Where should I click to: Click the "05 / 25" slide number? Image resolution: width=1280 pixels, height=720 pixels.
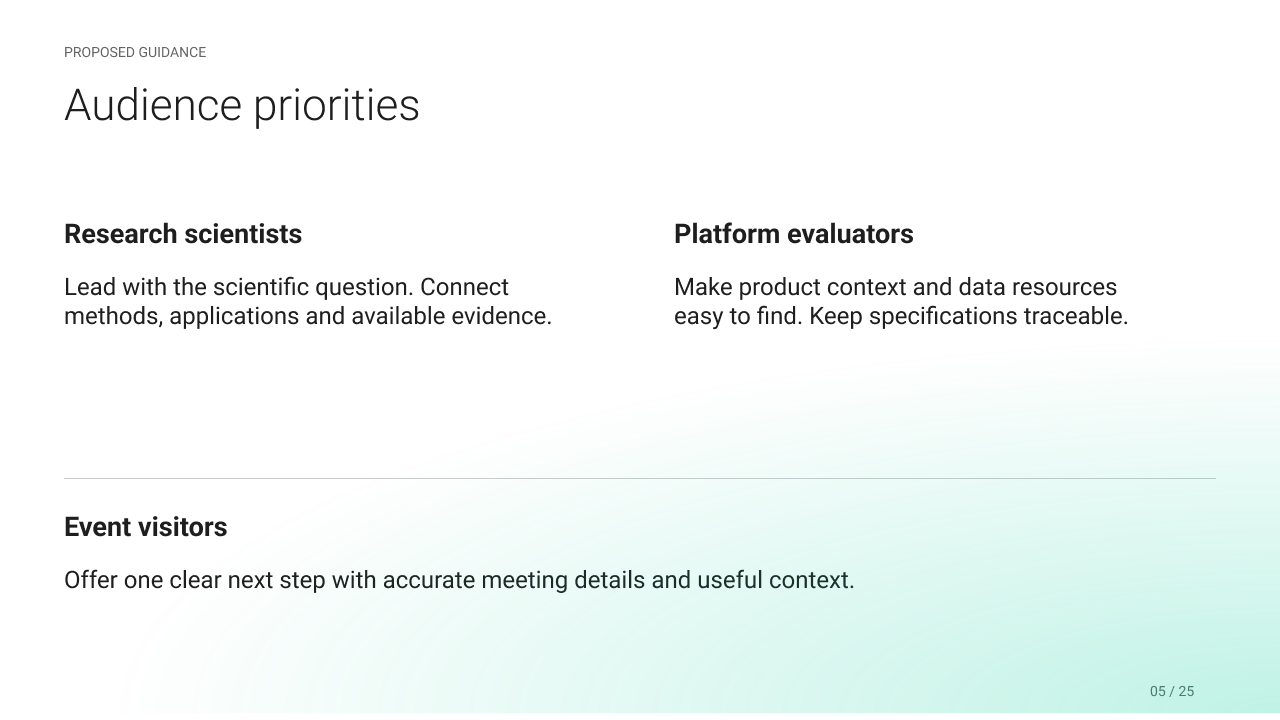[1172, 691]
